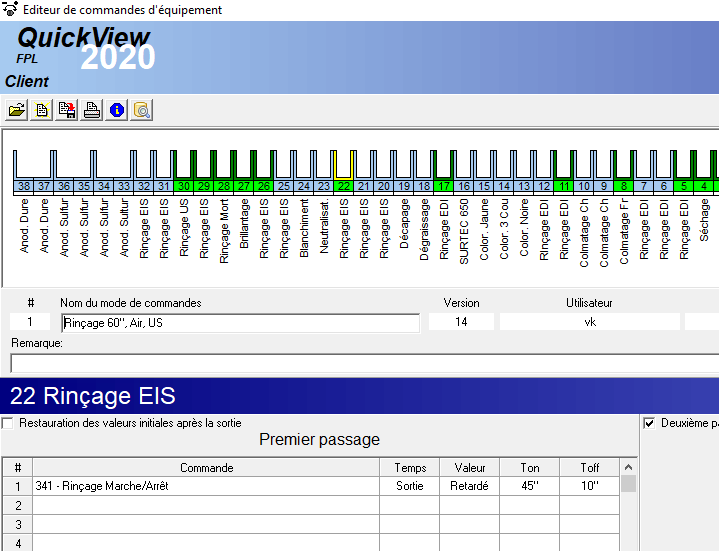Select tank station 36 Anod. Sulfur
719x551 pixels.
pyautogui.click(x=64, y=186)
